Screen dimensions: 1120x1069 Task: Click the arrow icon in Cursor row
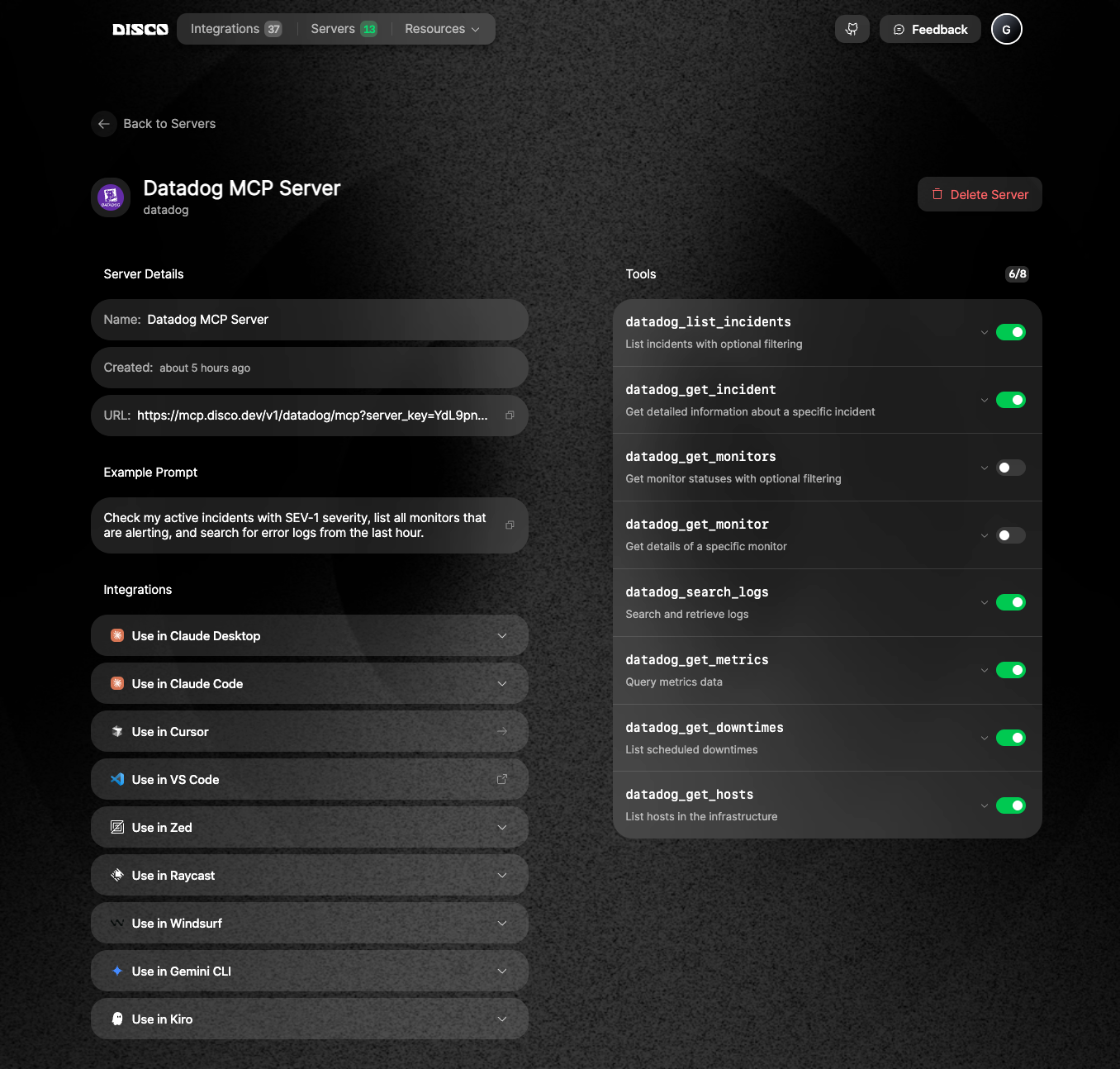tap(502, 731)
